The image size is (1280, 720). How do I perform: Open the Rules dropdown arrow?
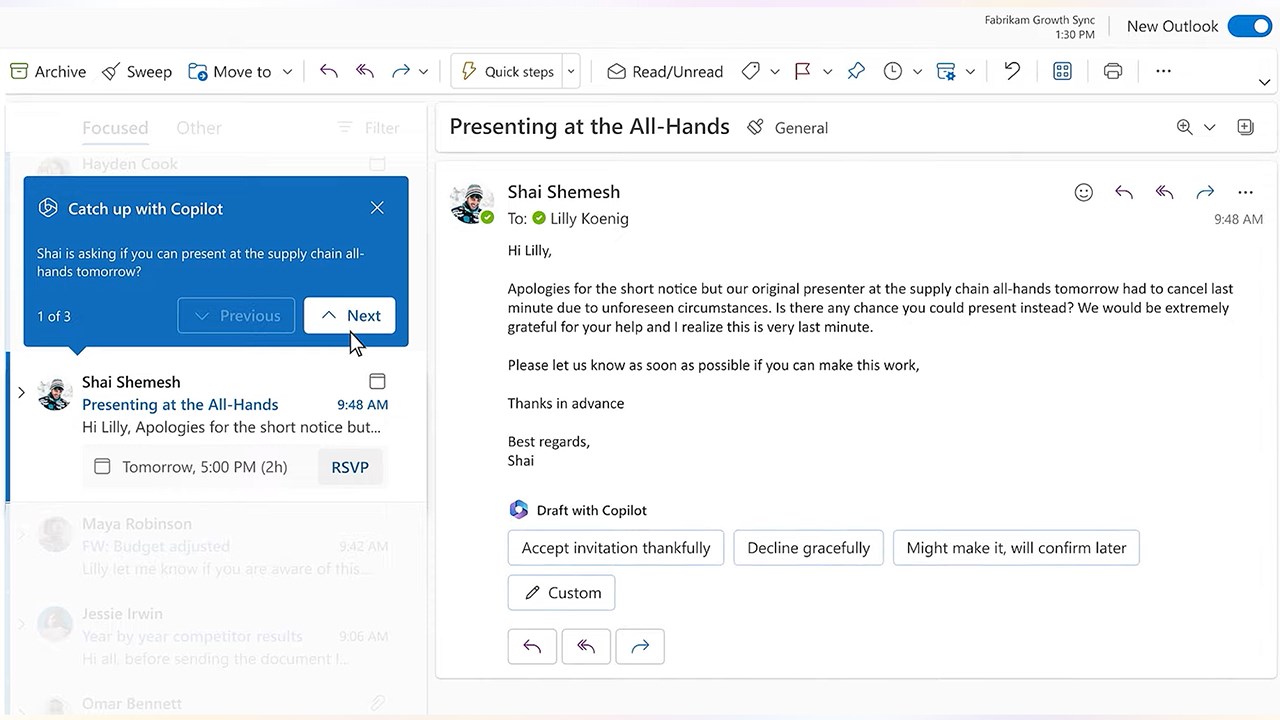pos(969,71)
